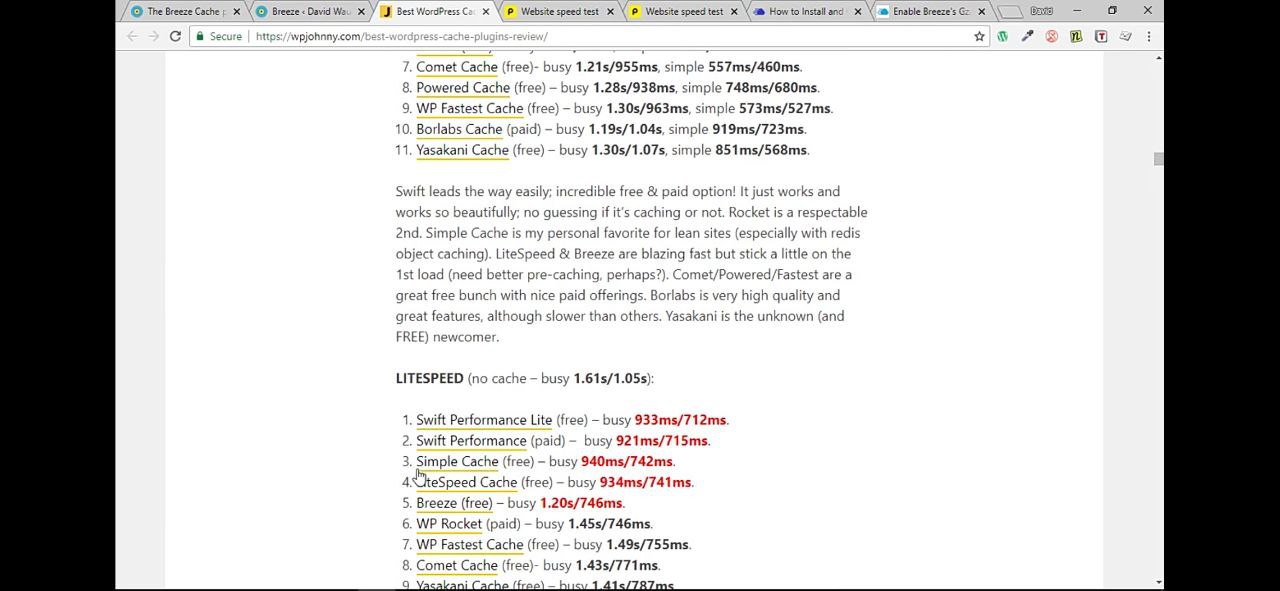Click the '933ms/712ms' red result

[x=680, y=420]
